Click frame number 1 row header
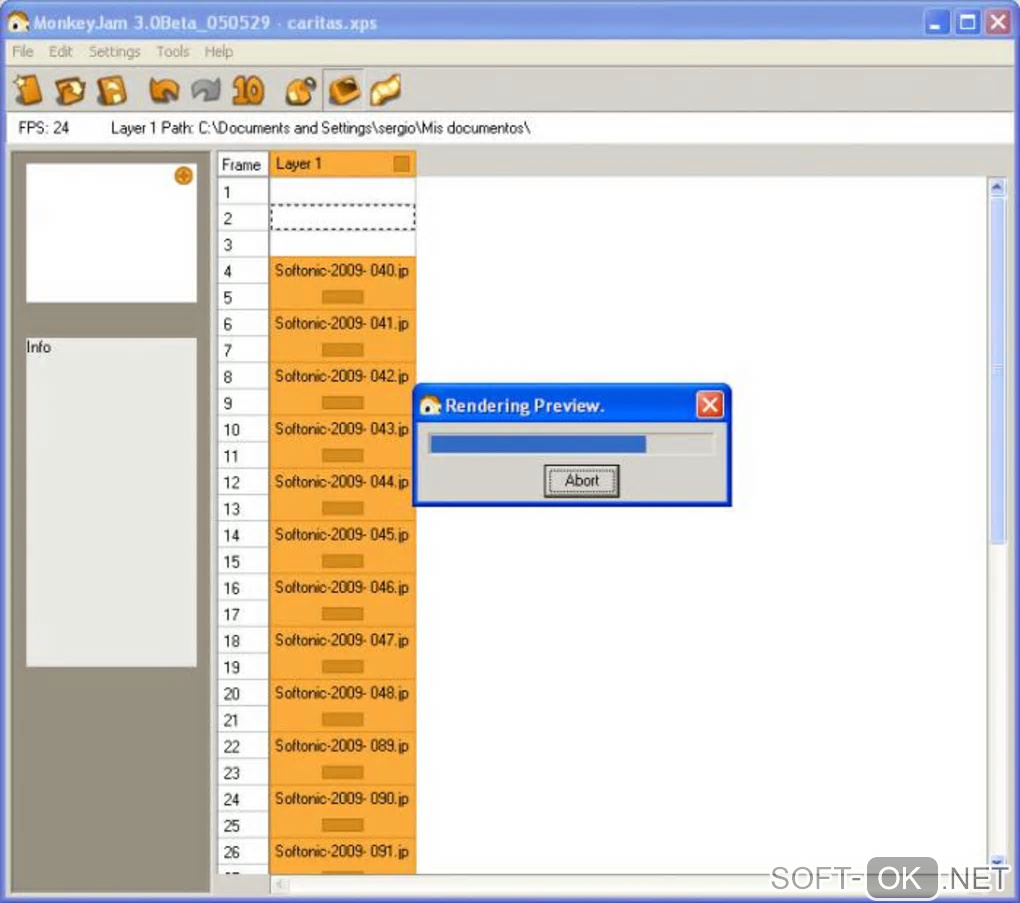The width and height of the screenshot is (1020, 903). pyautogui.click(x=243, y=192)
